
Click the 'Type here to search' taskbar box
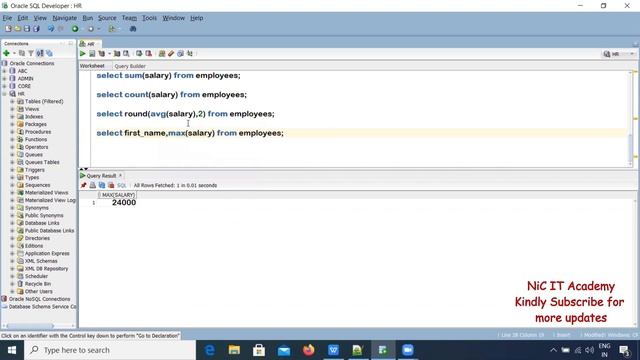(x=110, y=350)
